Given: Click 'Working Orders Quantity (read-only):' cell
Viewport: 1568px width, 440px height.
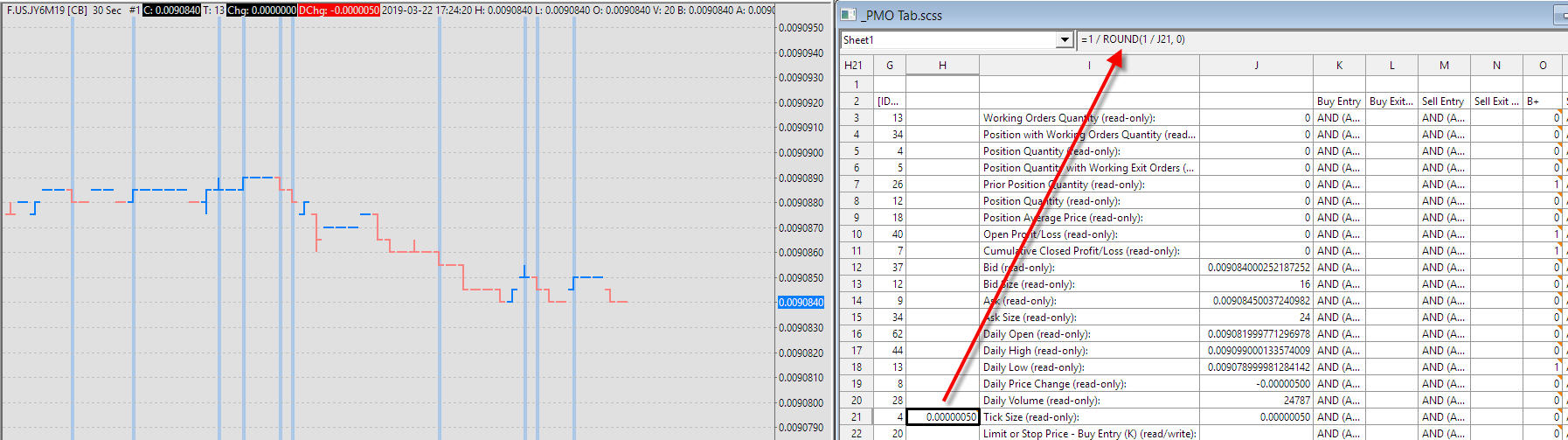Looking at the screenshot, I should pos(1089,118).
